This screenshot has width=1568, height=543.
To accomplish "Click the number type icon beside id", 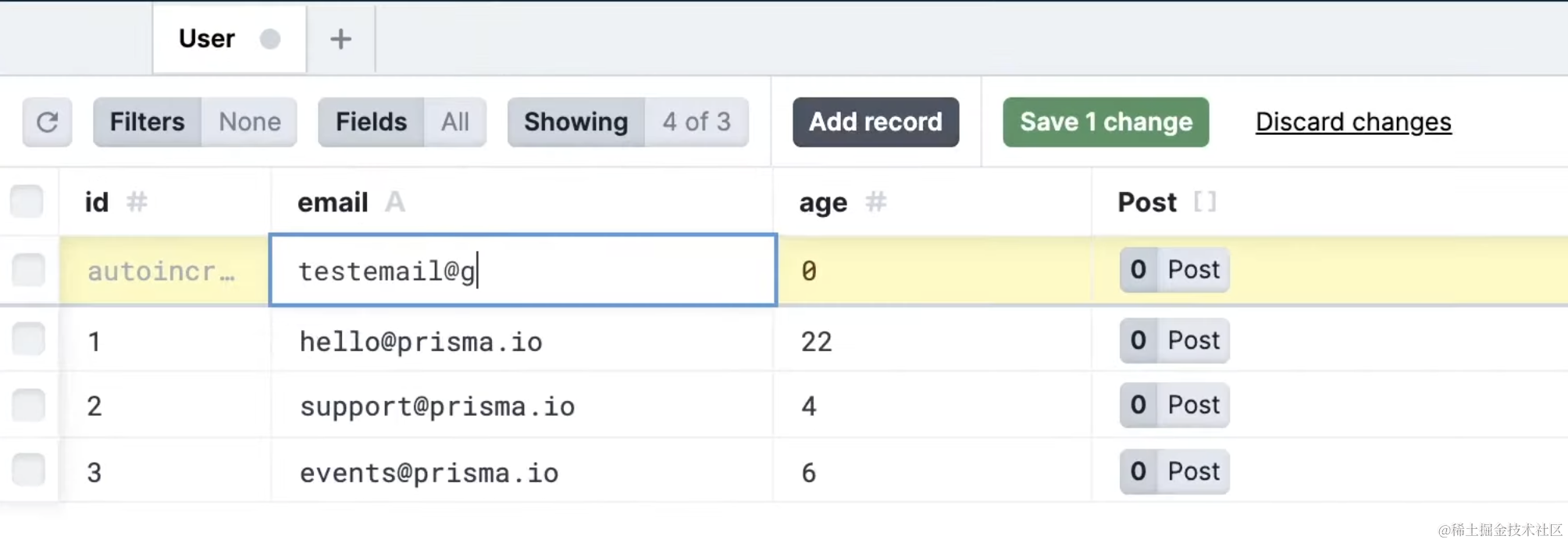I will (x=137, y=202).
